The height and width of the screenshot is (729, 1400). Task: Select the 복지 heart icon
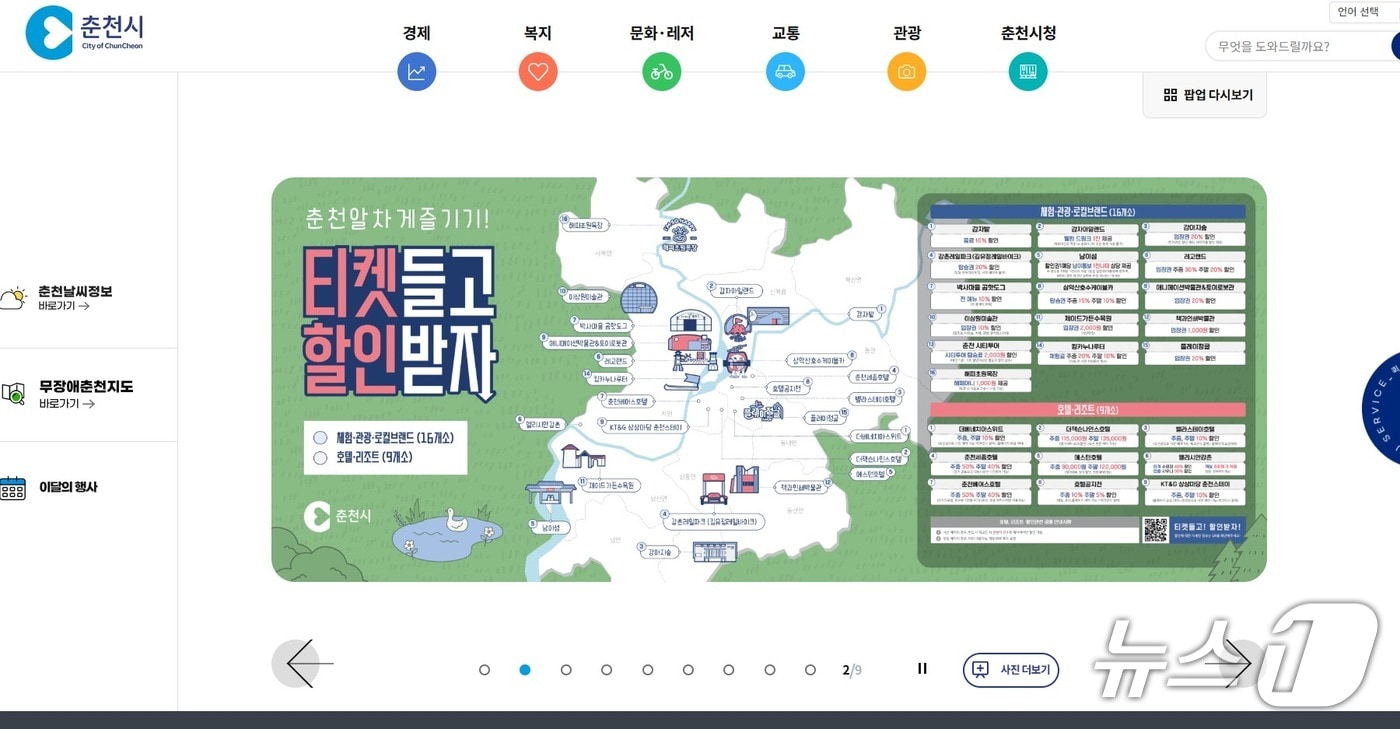point(538,71)
